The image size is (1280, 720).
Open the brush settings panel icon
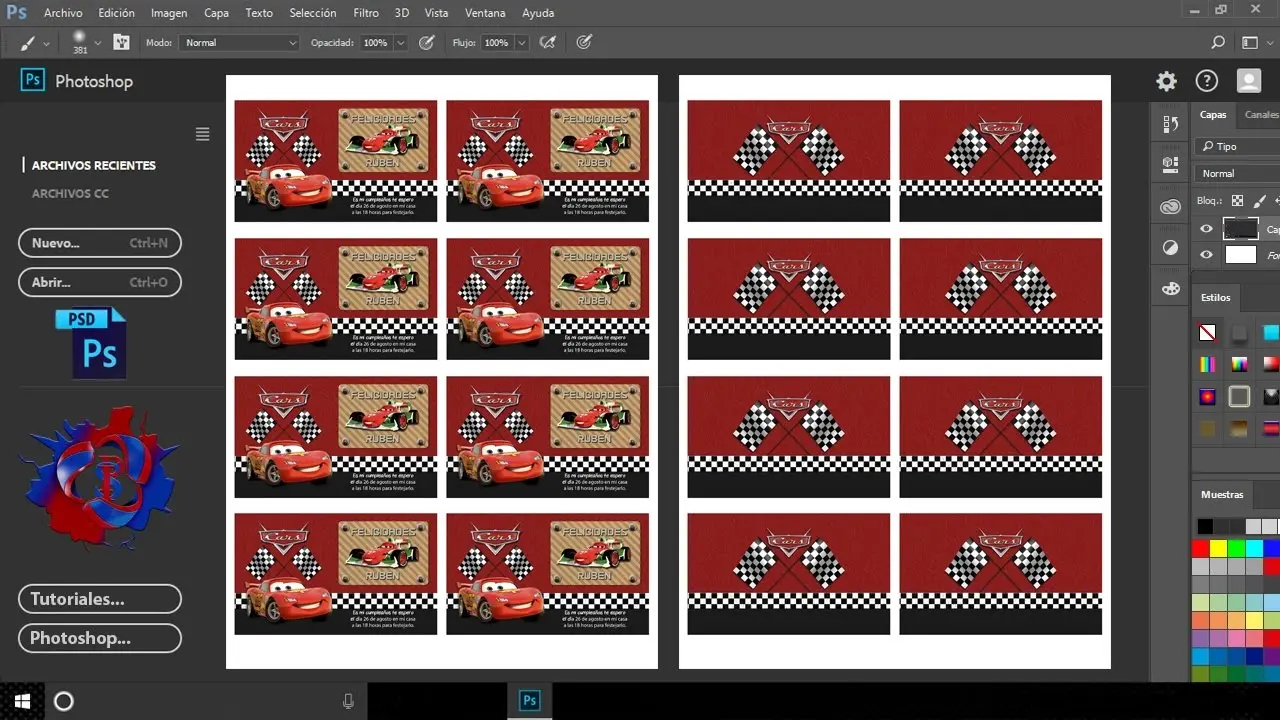(x=121, y=42)
